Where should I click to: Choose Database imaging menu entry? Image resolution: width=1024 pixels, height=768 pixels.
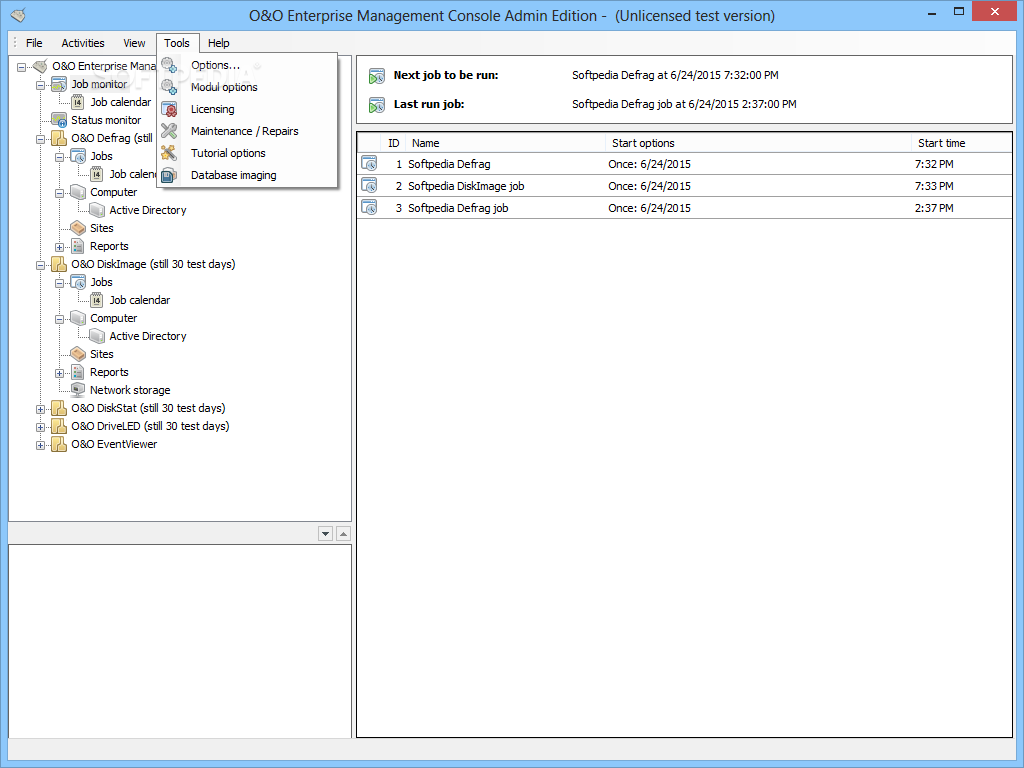coord(234,175)
